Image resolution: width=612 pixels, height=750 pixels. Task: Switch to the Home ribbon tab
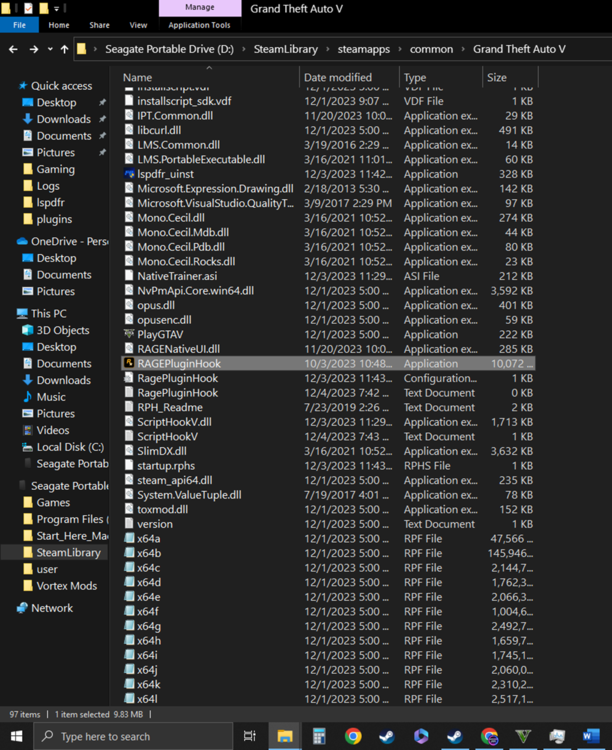(59, 25)
